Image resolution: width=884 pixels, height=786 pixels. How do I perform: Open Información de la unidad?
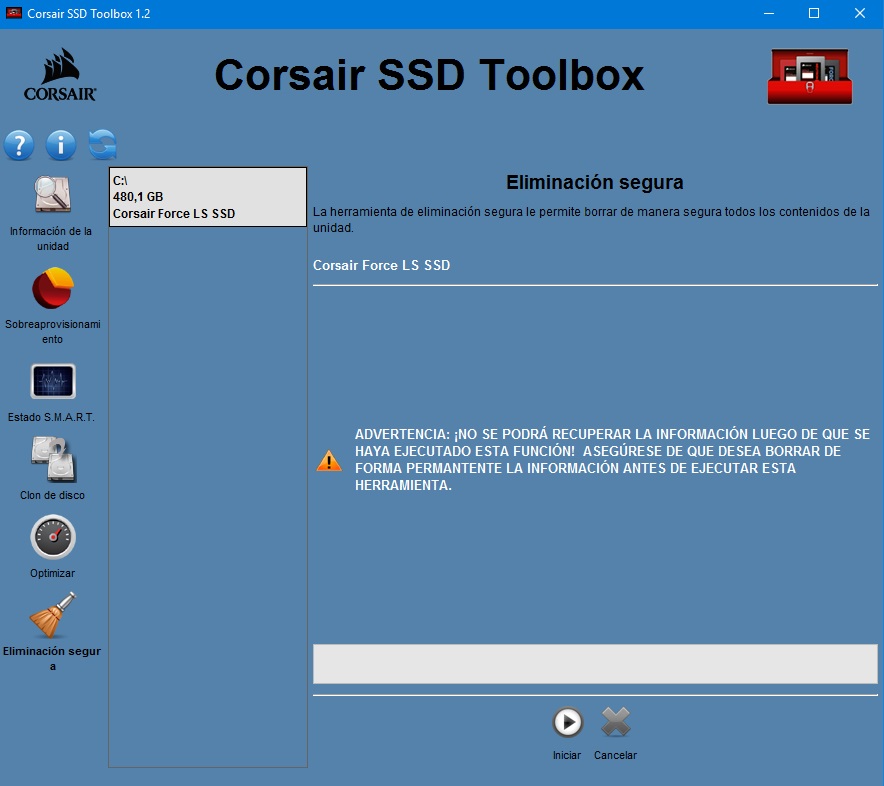pyautogui.click(x=52, y=196)
